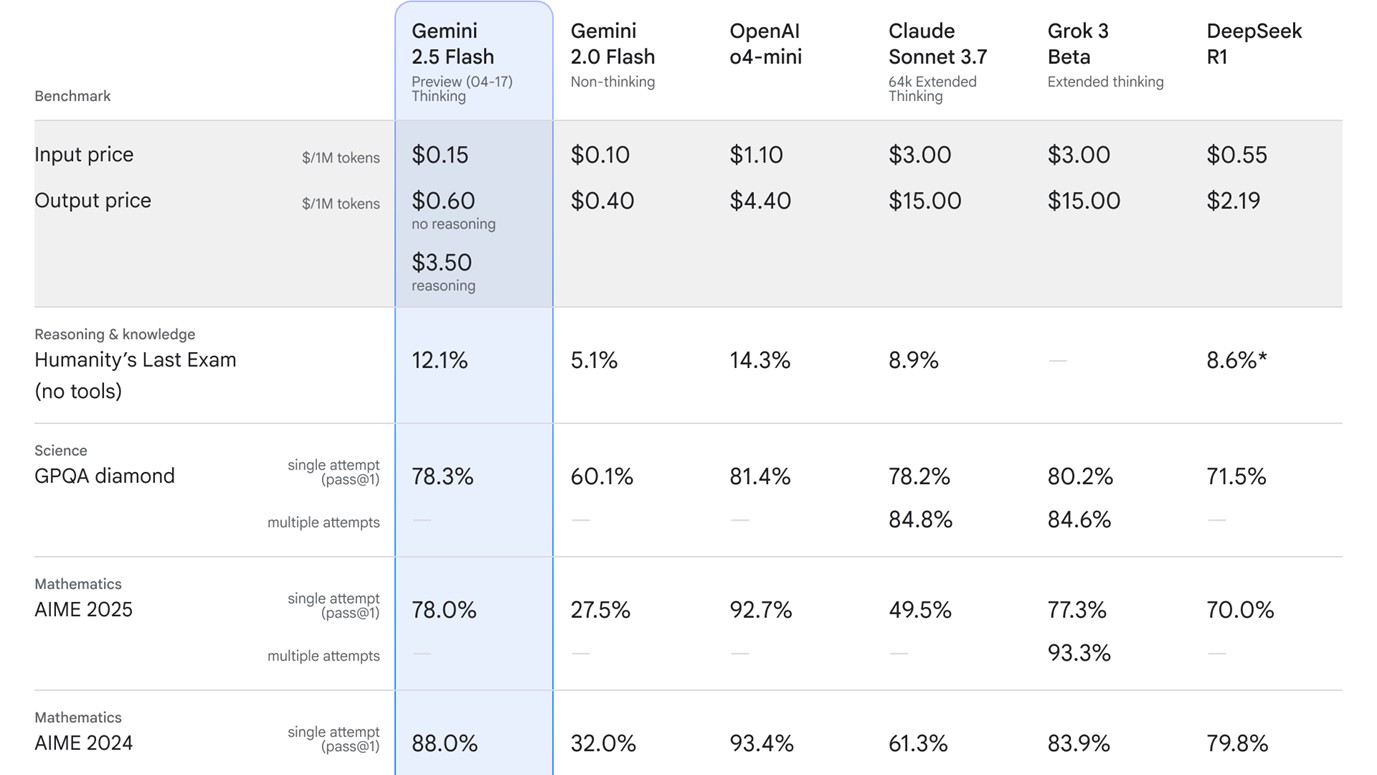
Task: Click the Gemini 2.5 Flash column header
Action: 453,44
